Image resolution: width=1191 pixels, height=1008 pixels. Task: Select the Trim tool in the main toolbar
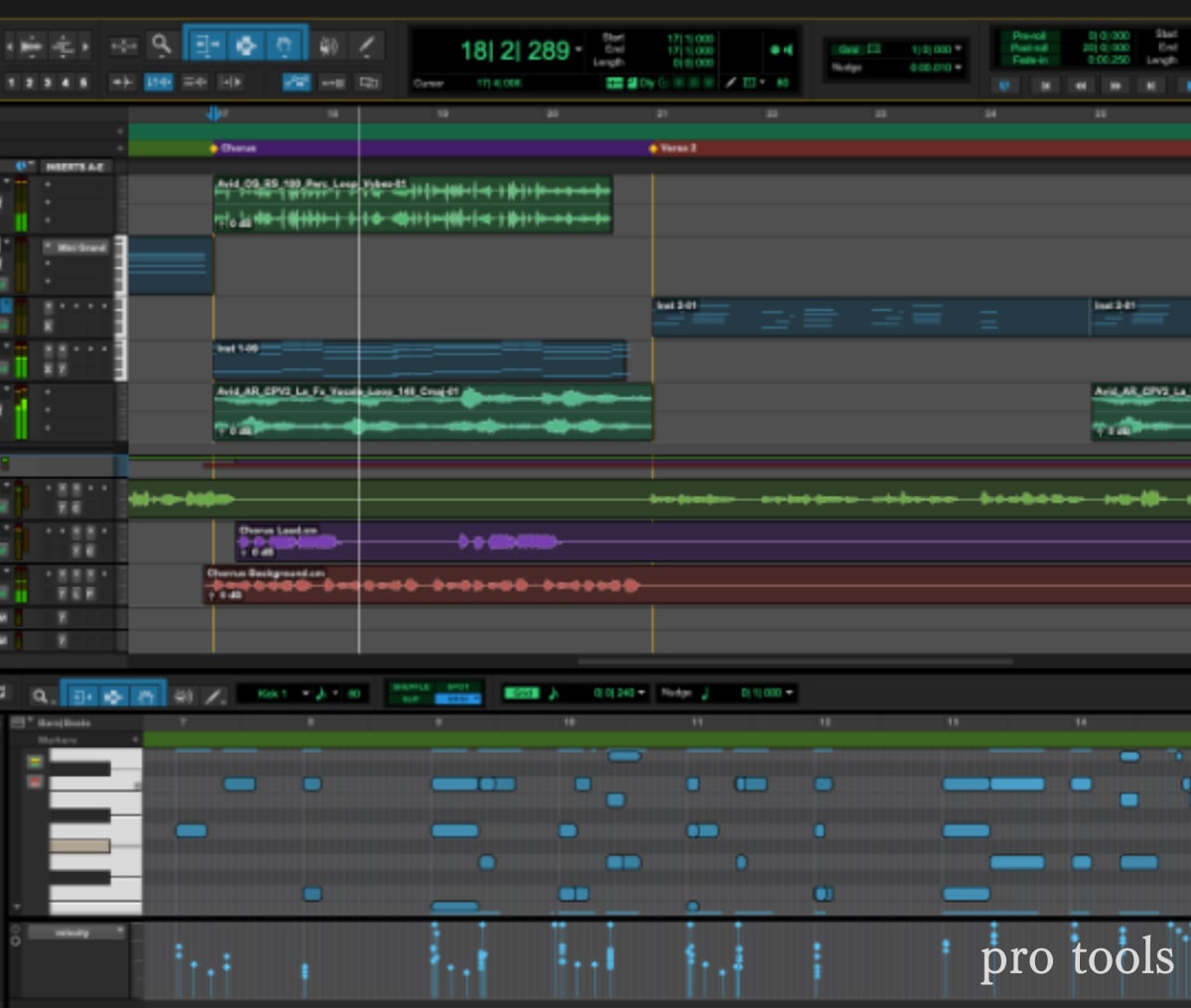207,46
